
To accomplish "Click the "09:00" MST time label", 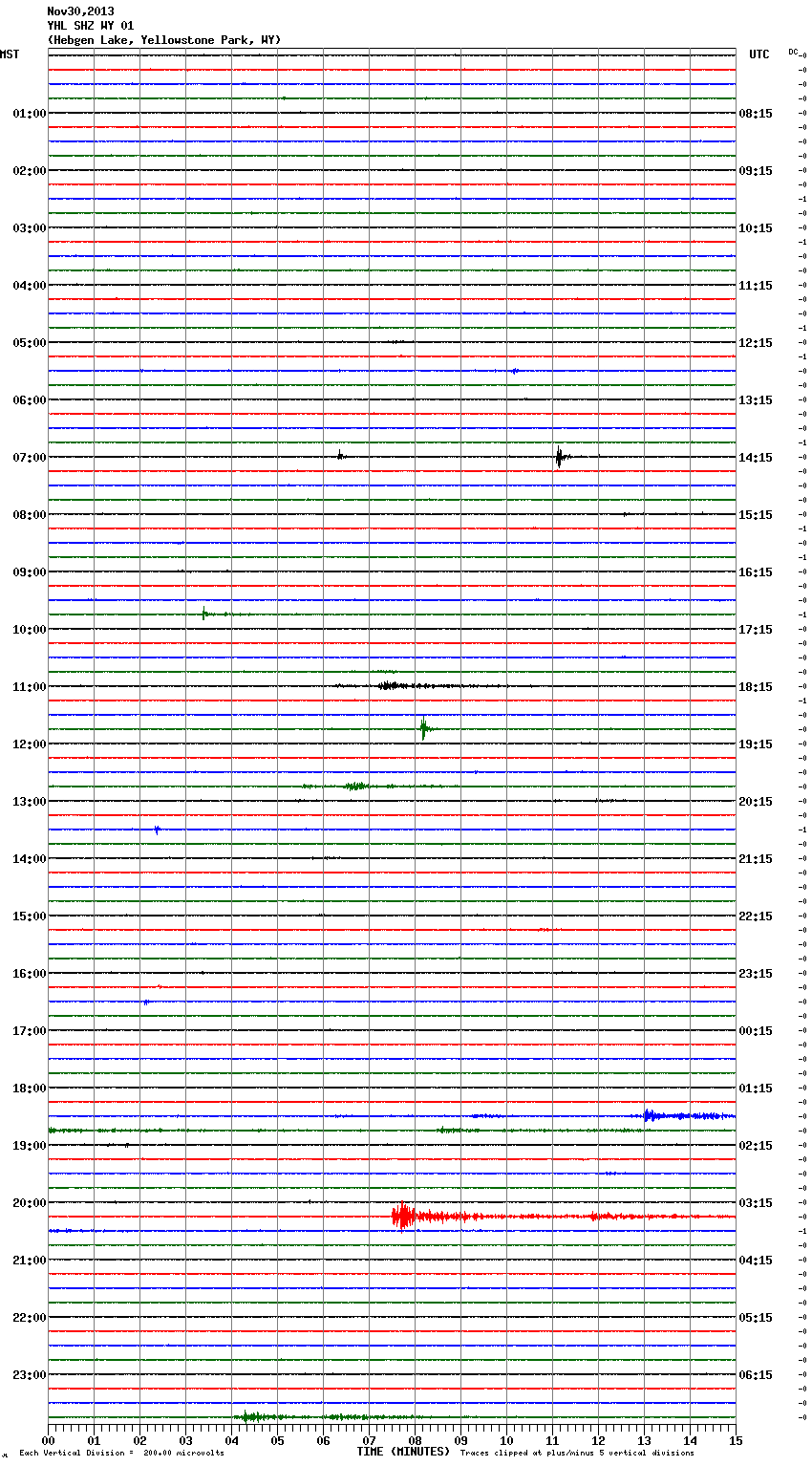I will point(30,572).
